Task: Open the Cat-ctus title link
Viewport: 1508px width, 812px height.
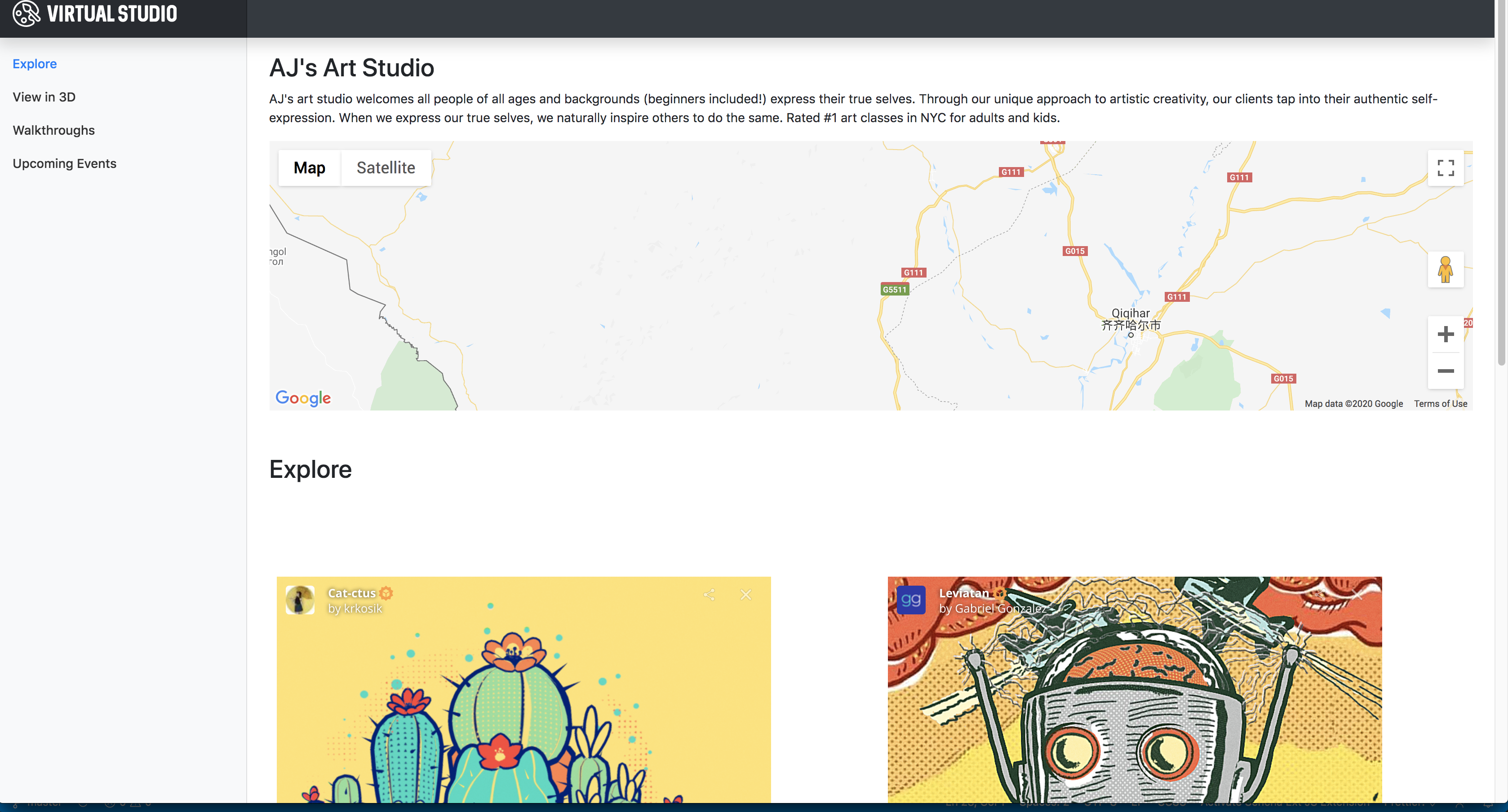Action: [351, 593]
